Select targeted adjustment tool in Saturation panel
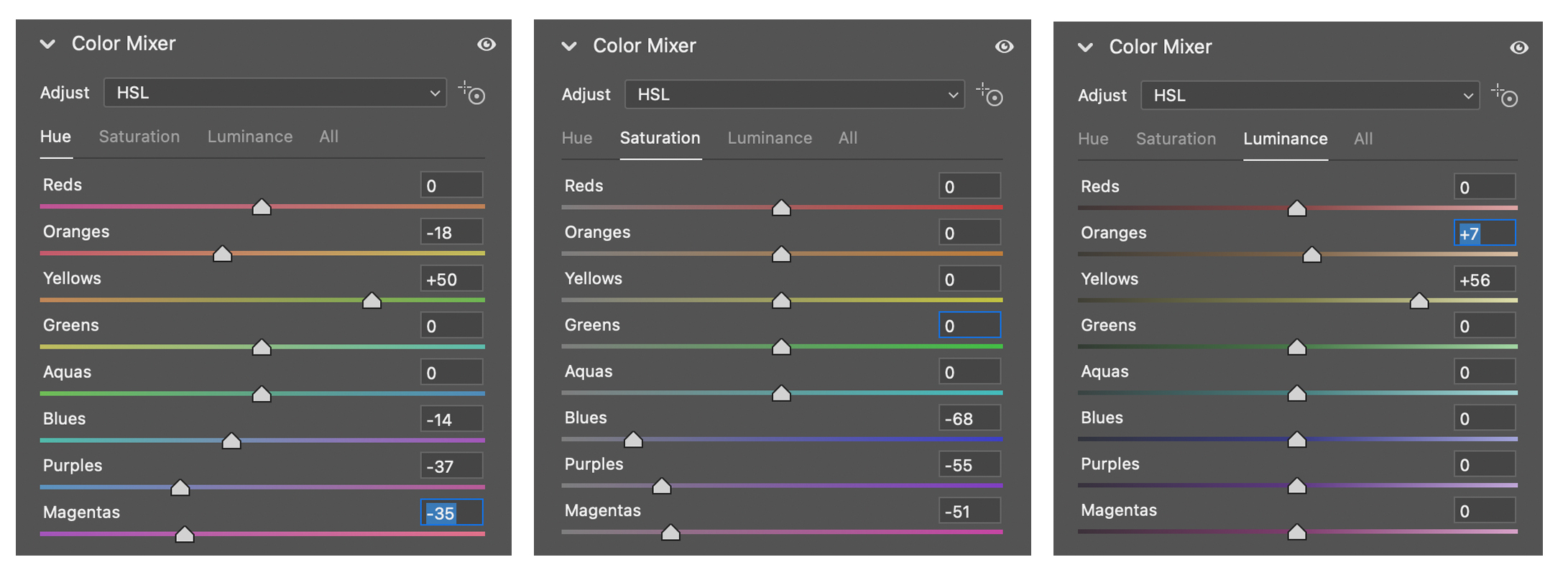This screenshot has height=575, width=1568. tap(990, 95)
